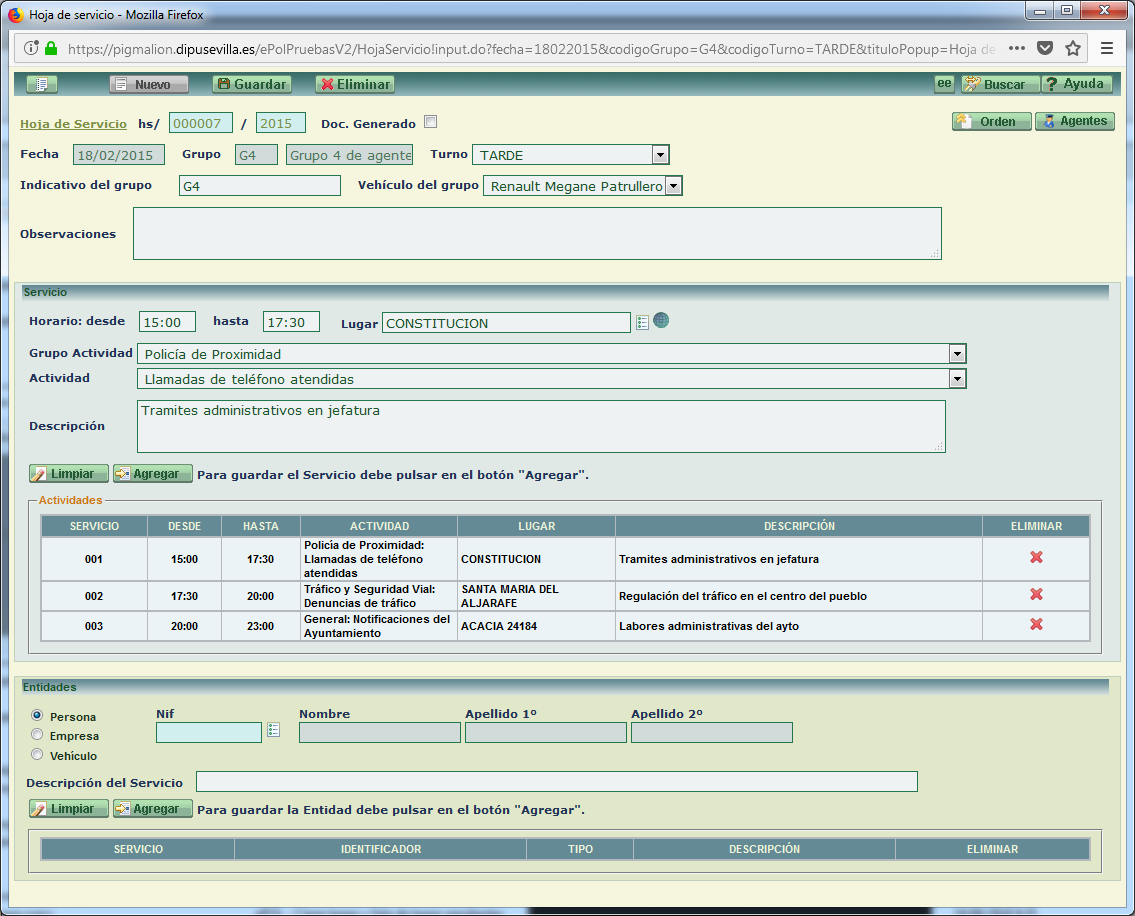This screenshot has width=1135, height=916.
Task: Delete service 001 with red X icon
Action: pos(1036,557)
